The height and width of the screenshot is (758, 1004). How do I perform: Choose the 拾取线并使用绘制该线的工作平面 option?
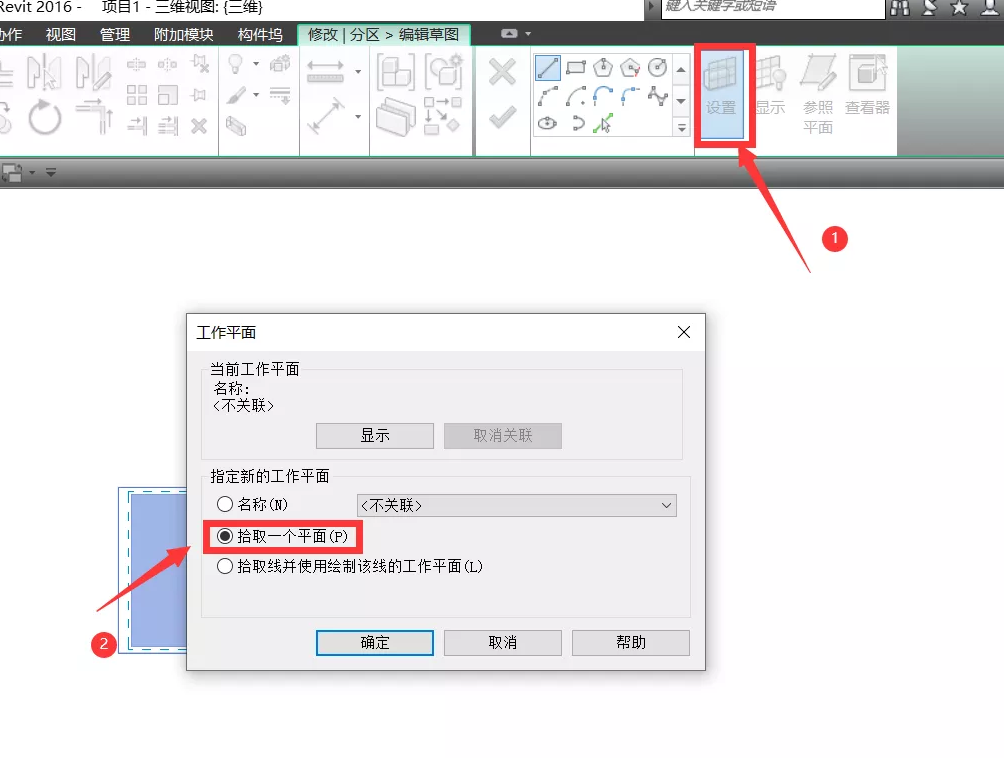225,567
